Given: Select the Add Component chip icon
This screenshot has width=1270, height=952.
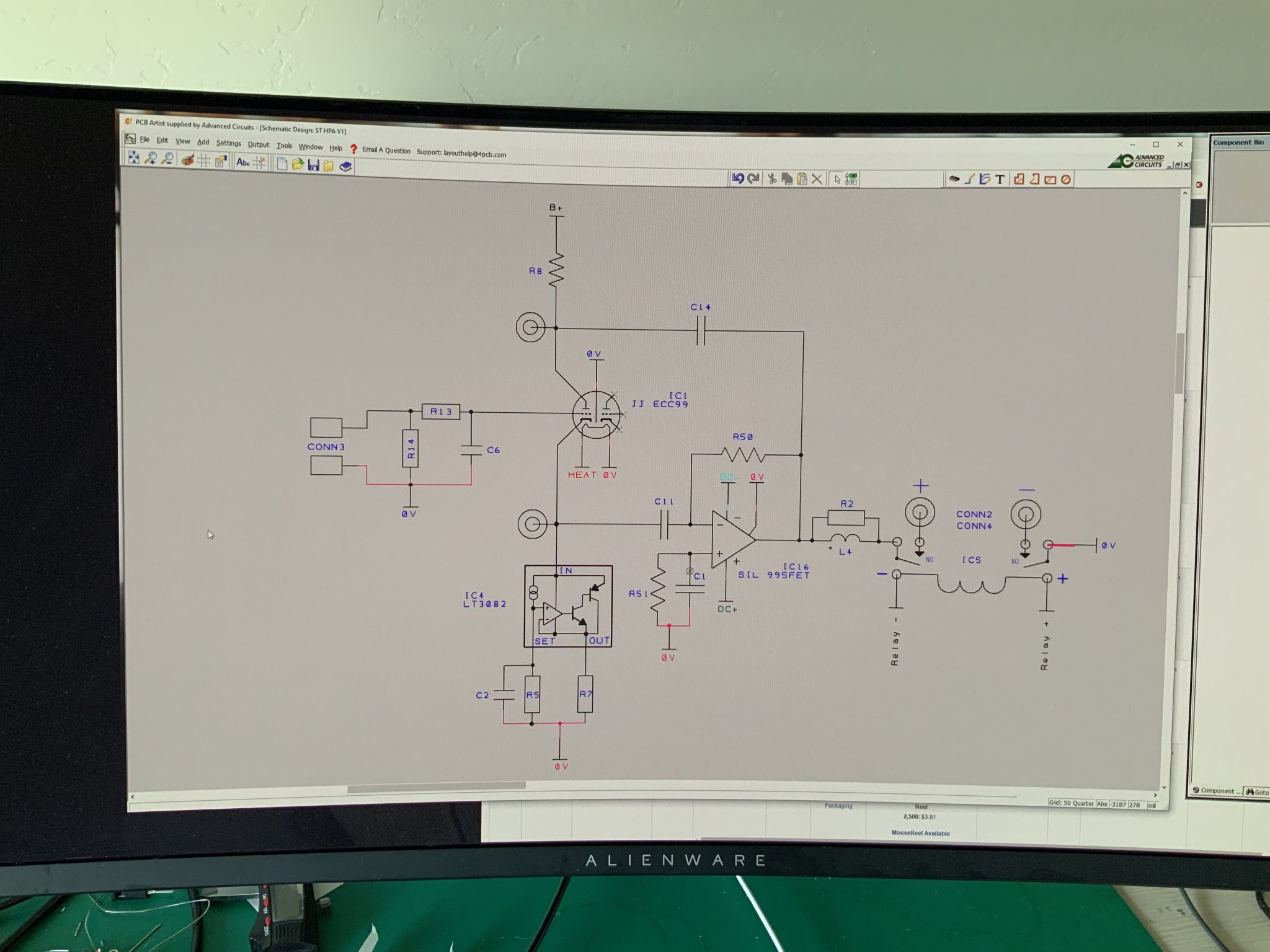Looking at the screenshot, I should click(954, 179).
